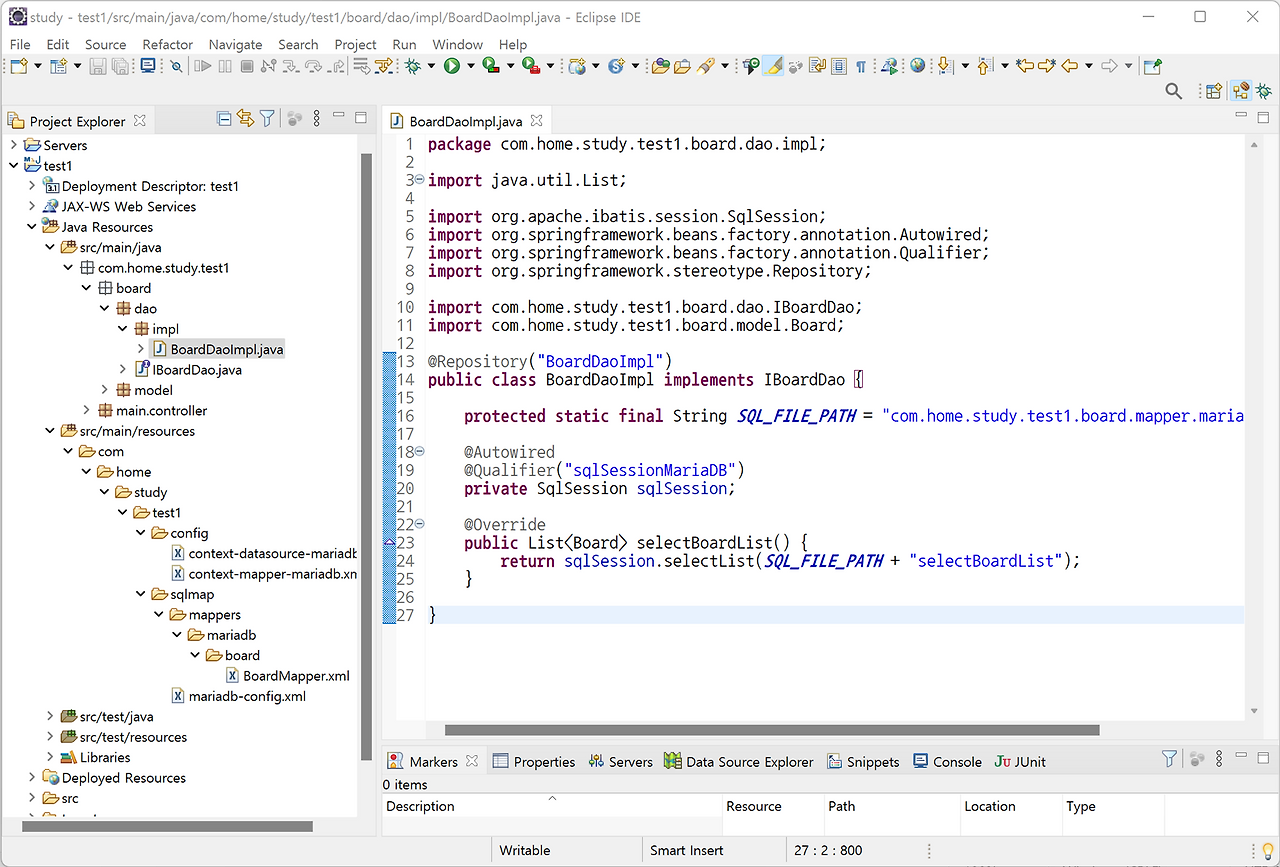1280x867 pixels.
Task: Toggle Mark Occurrences highlighter button
Action: [774, 66]
